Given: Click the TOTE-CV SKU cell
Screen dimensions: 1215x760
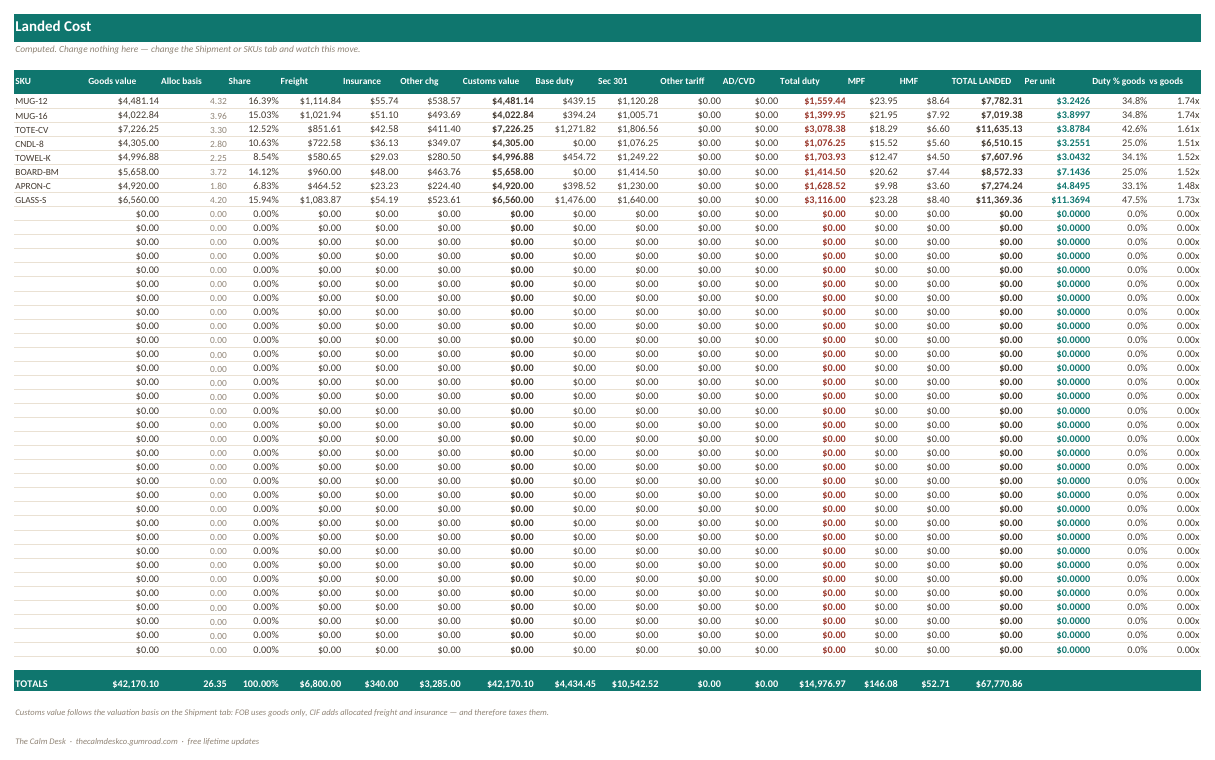Looking at the screenshot, I should pos(32,130).
